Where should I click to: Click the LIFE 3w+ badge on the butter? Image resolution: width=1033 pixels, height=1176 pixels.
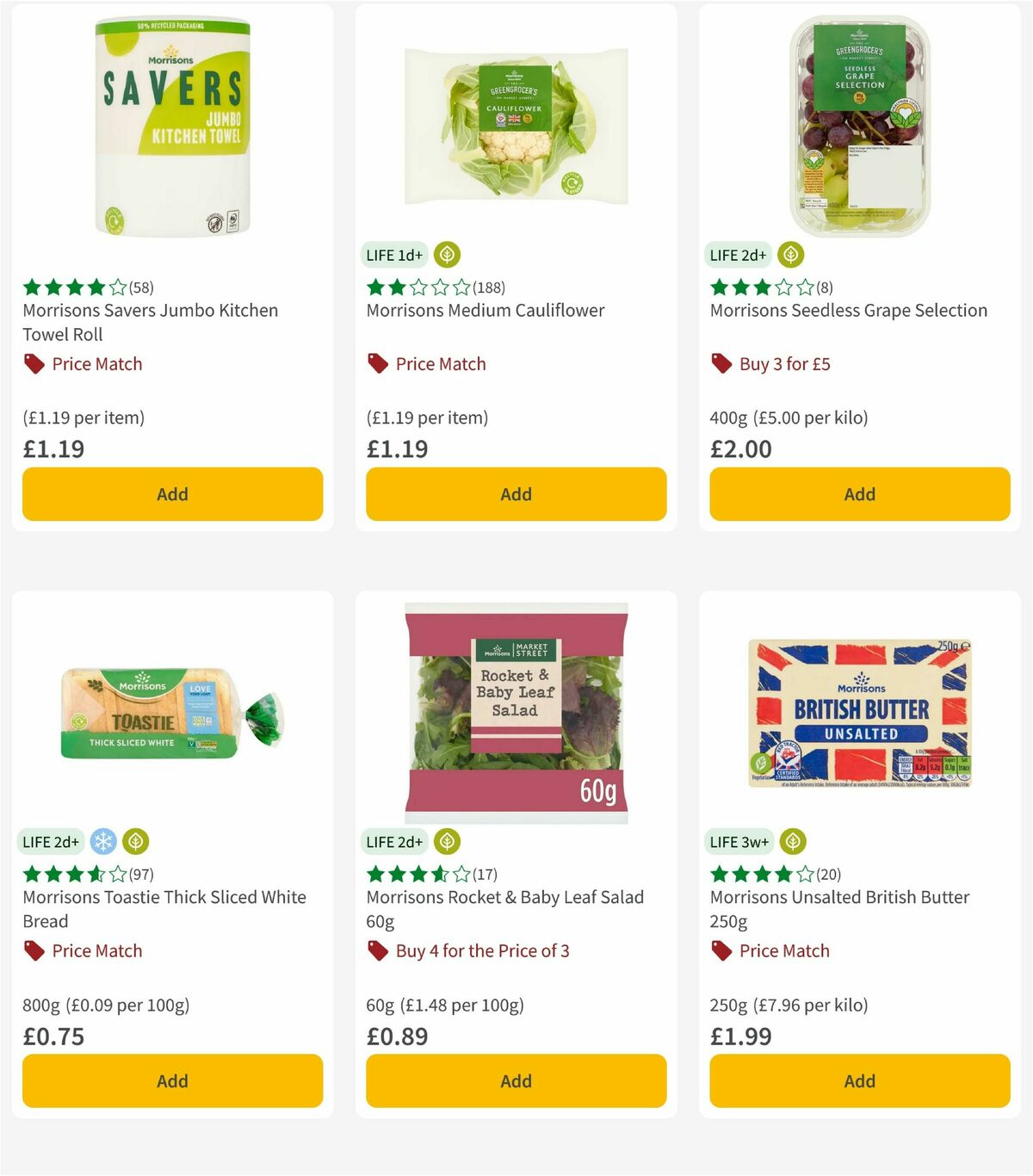point(739,842)
